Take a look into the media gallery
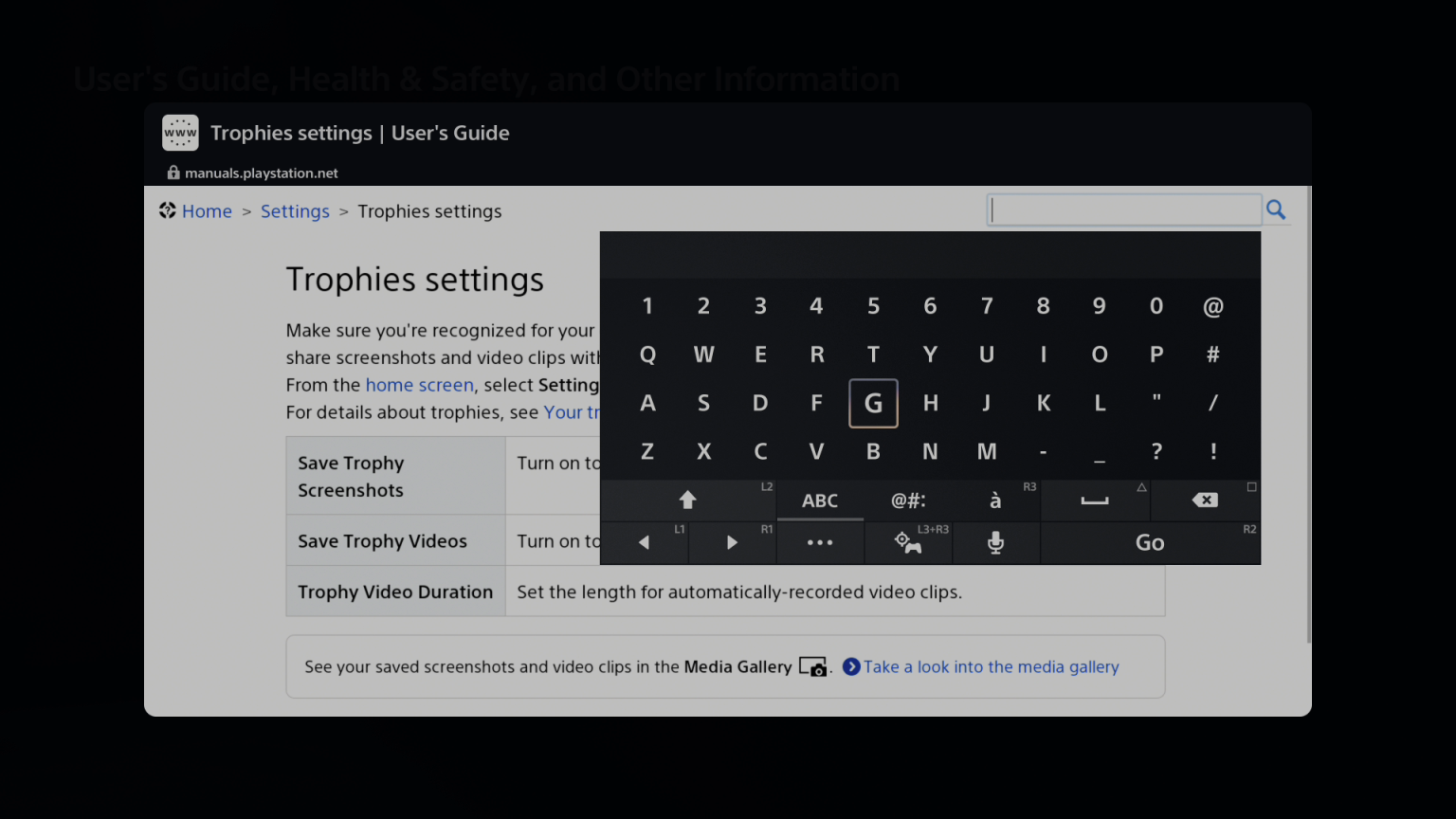 (x=991, y=666)
